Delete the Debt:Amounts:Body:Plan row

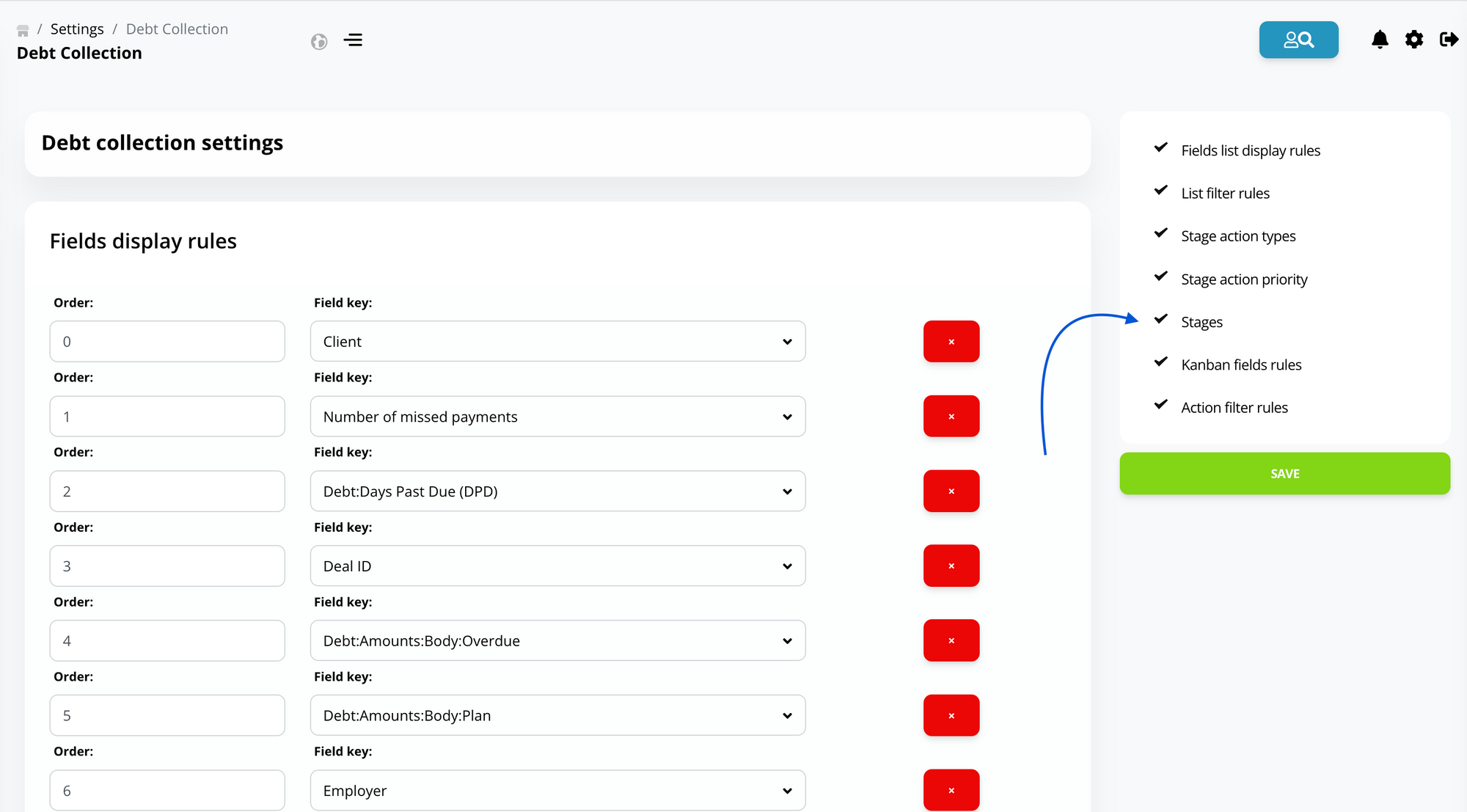(951, 716)
